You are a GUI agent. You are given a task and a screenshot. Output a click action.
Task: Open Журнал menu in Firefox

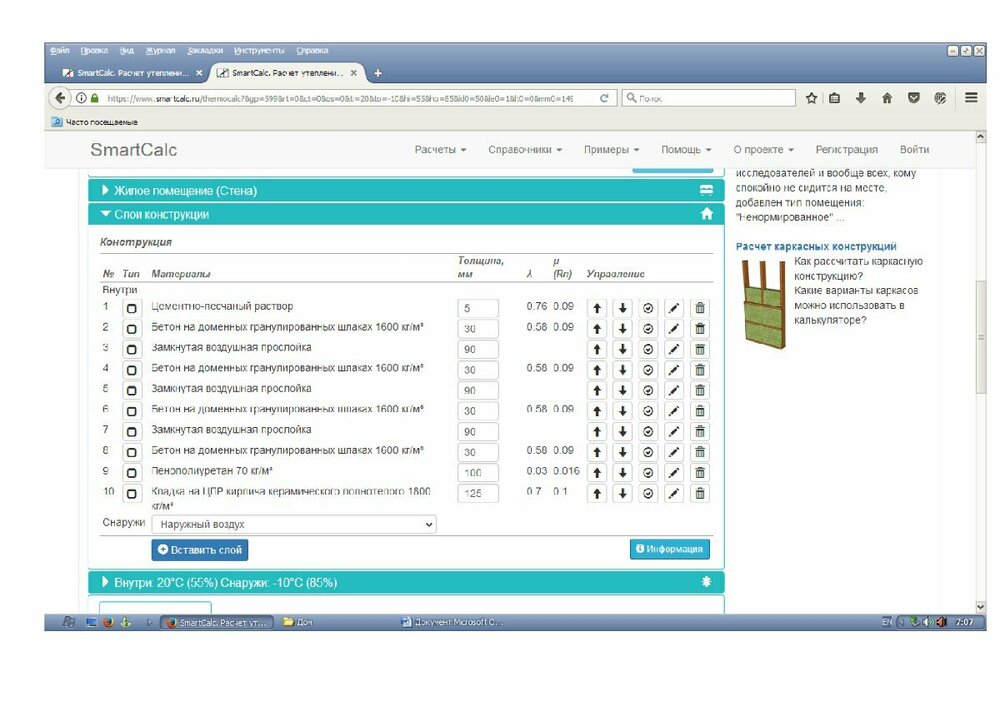160,50
